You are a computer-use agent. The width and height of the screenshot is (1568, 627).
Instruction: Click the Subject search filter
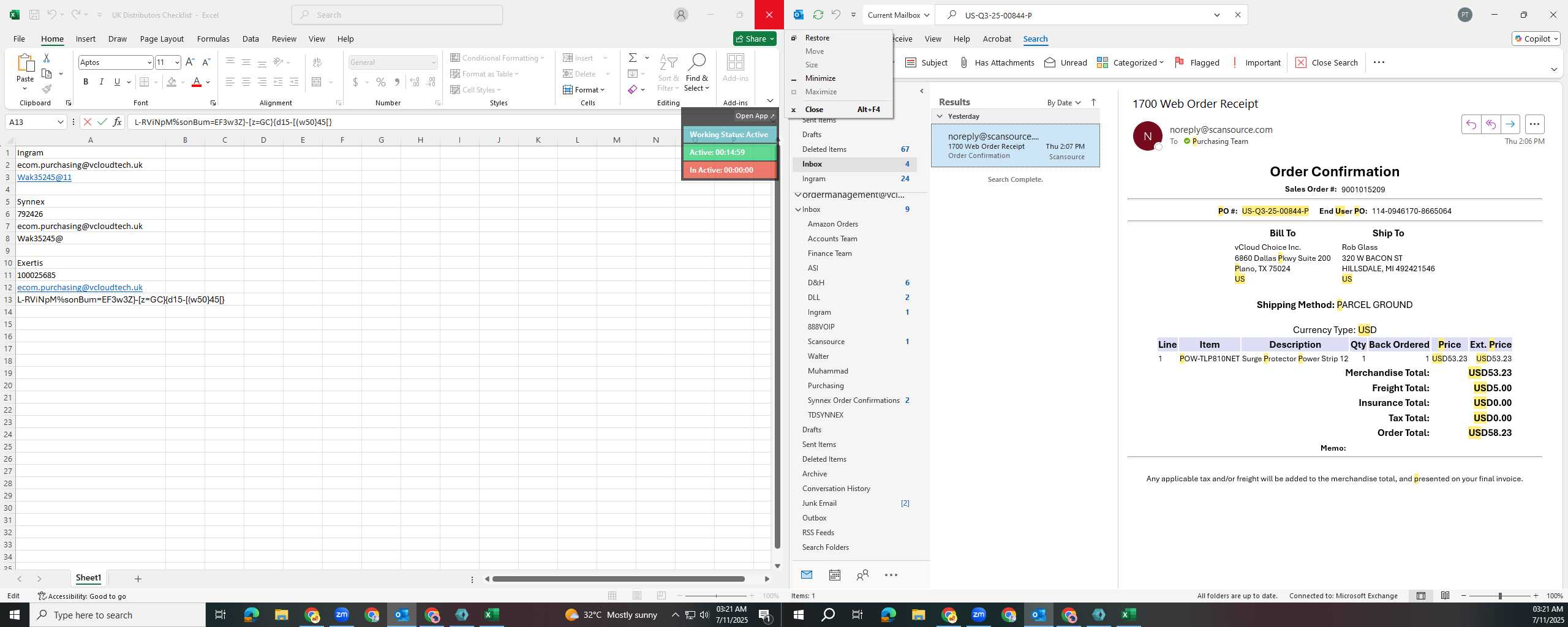pos(926,62)
